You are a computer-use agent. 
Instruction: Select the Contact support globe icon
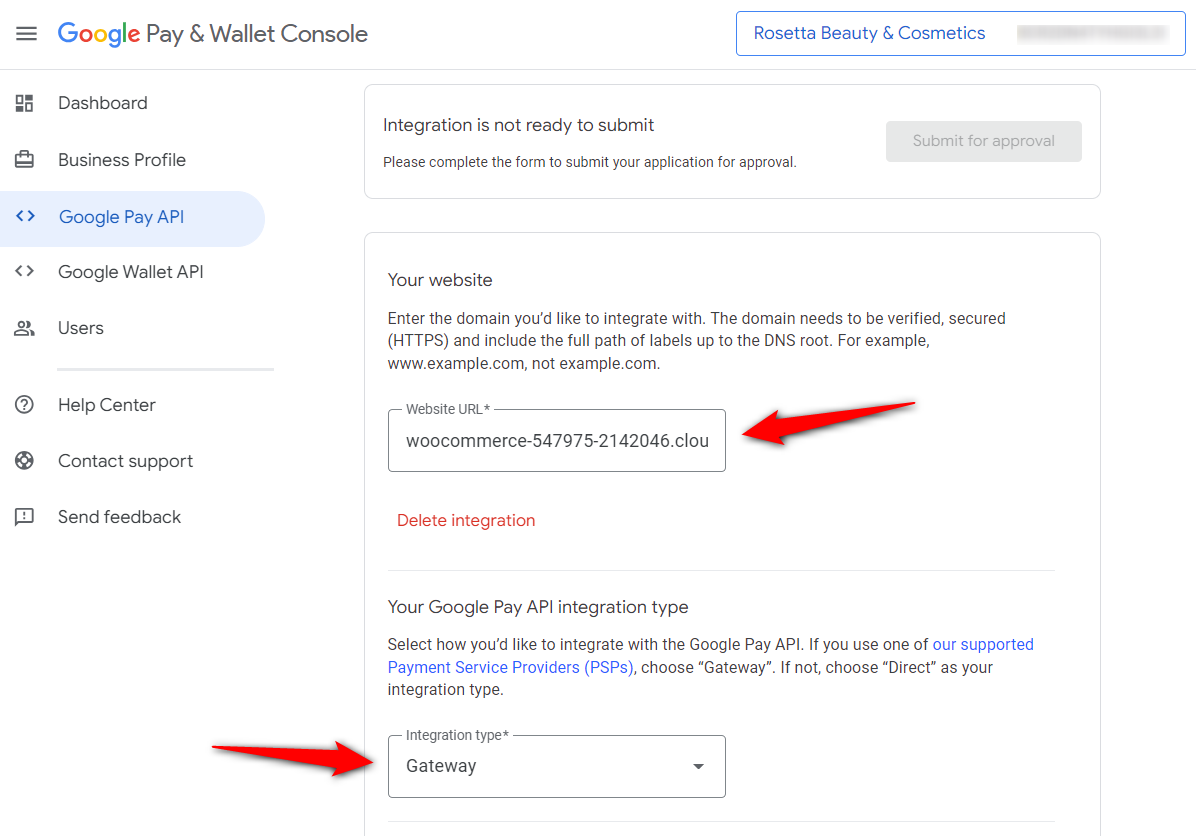point(25,460)
